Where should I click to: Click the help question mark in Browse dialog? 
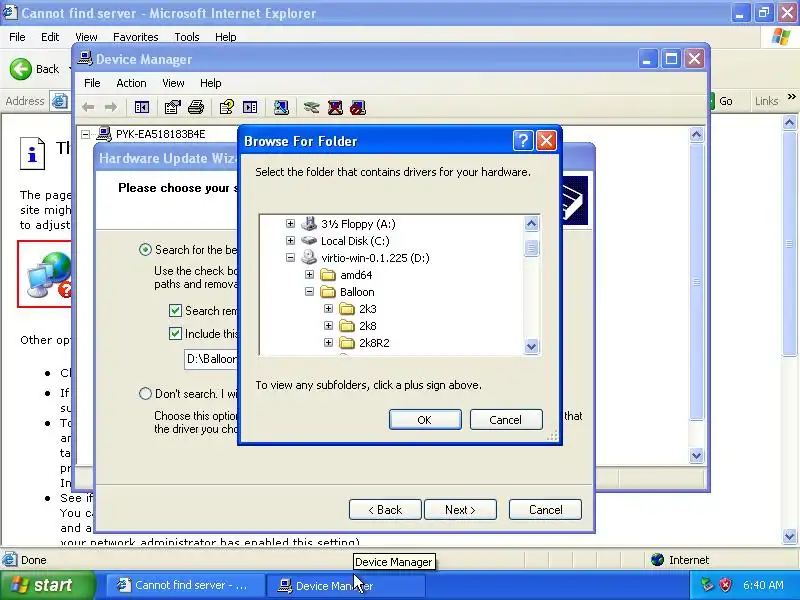click(x=523, y=140)
